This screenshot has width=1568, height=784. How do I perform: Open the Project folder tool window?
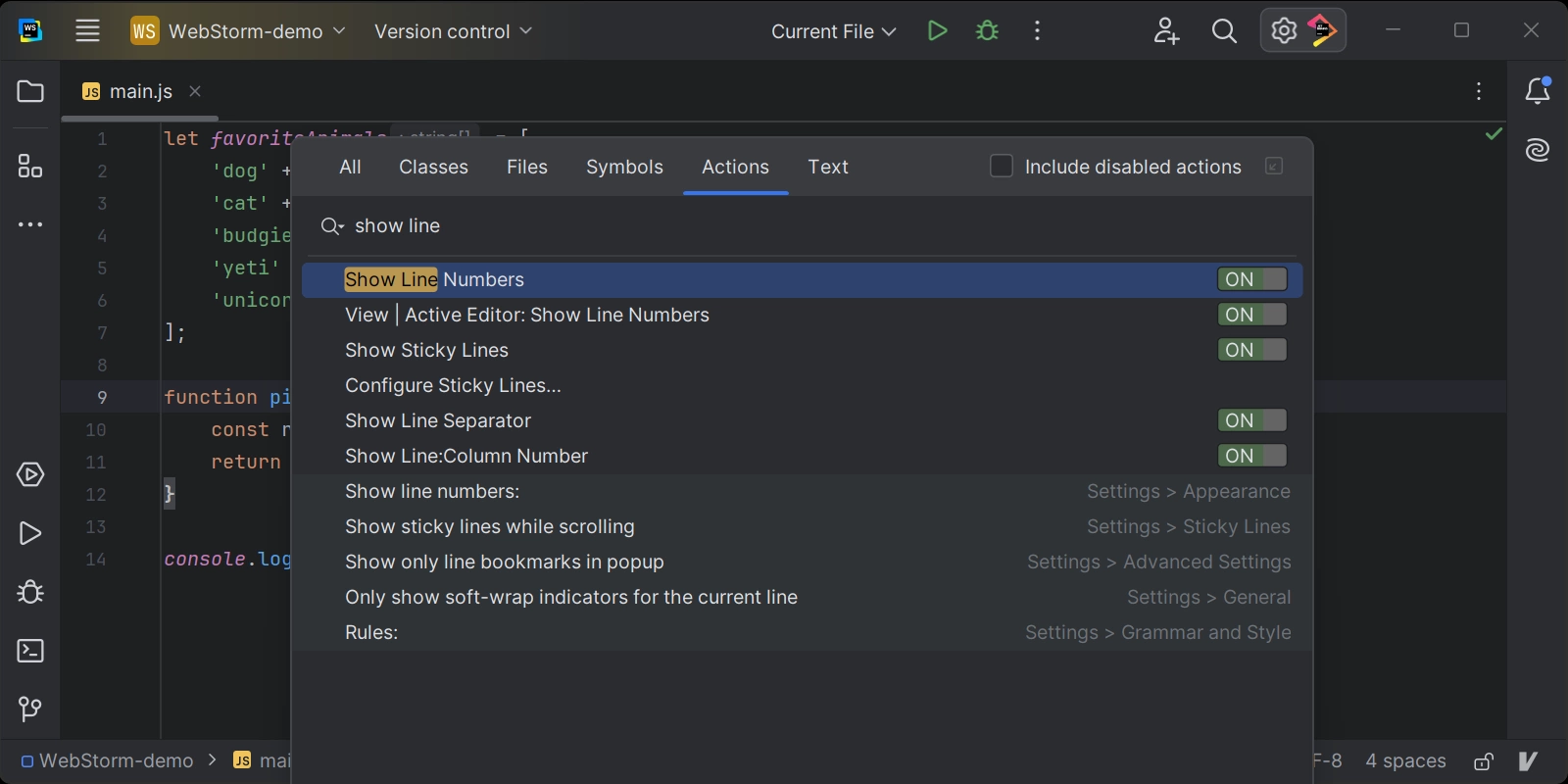pyautogui.click(x=30, y=91)
